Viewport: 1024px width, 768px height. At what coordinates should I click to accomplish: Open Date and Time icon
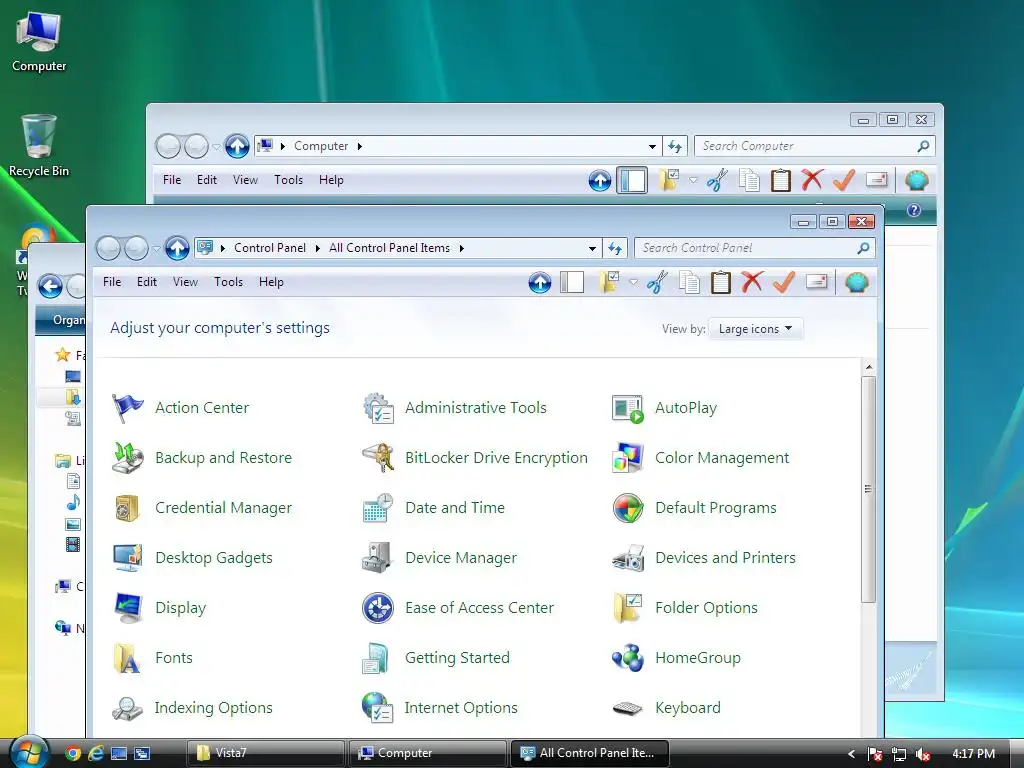point(378,508)
